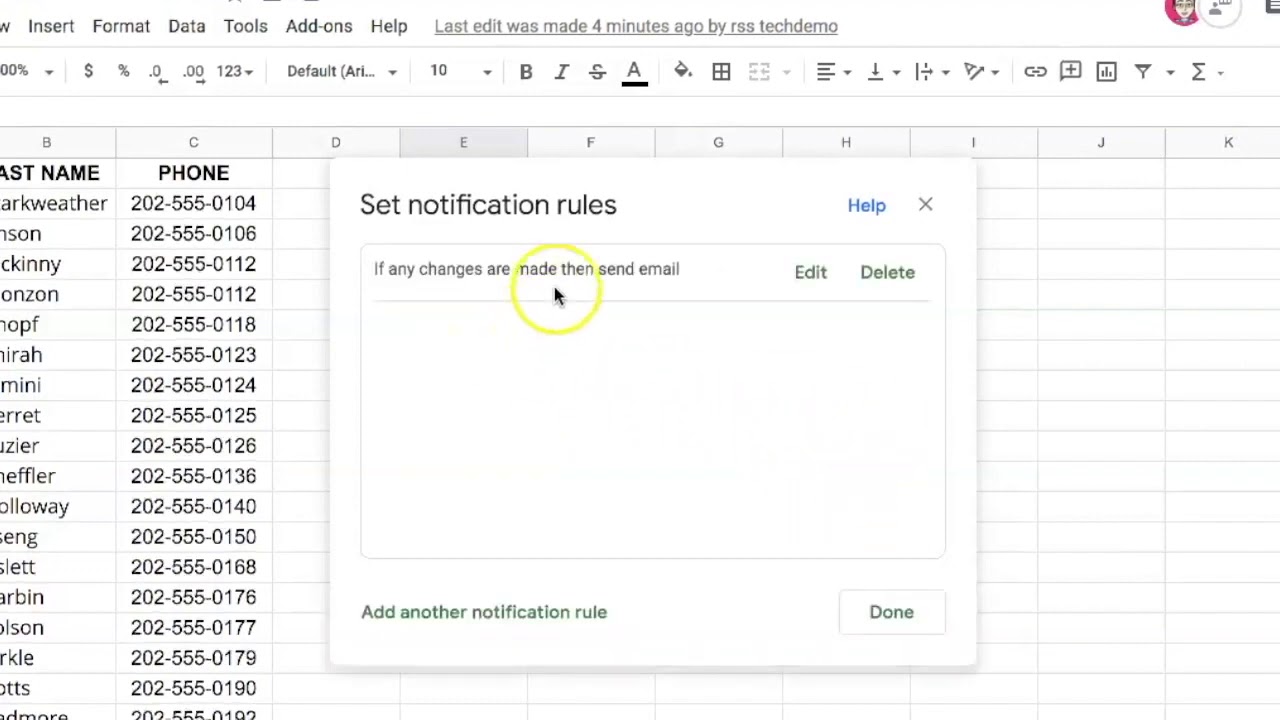Image resolution: width=1280 pixels, height=720 pixels.
Task: Delete the send email notification rule
Action: 888,272
